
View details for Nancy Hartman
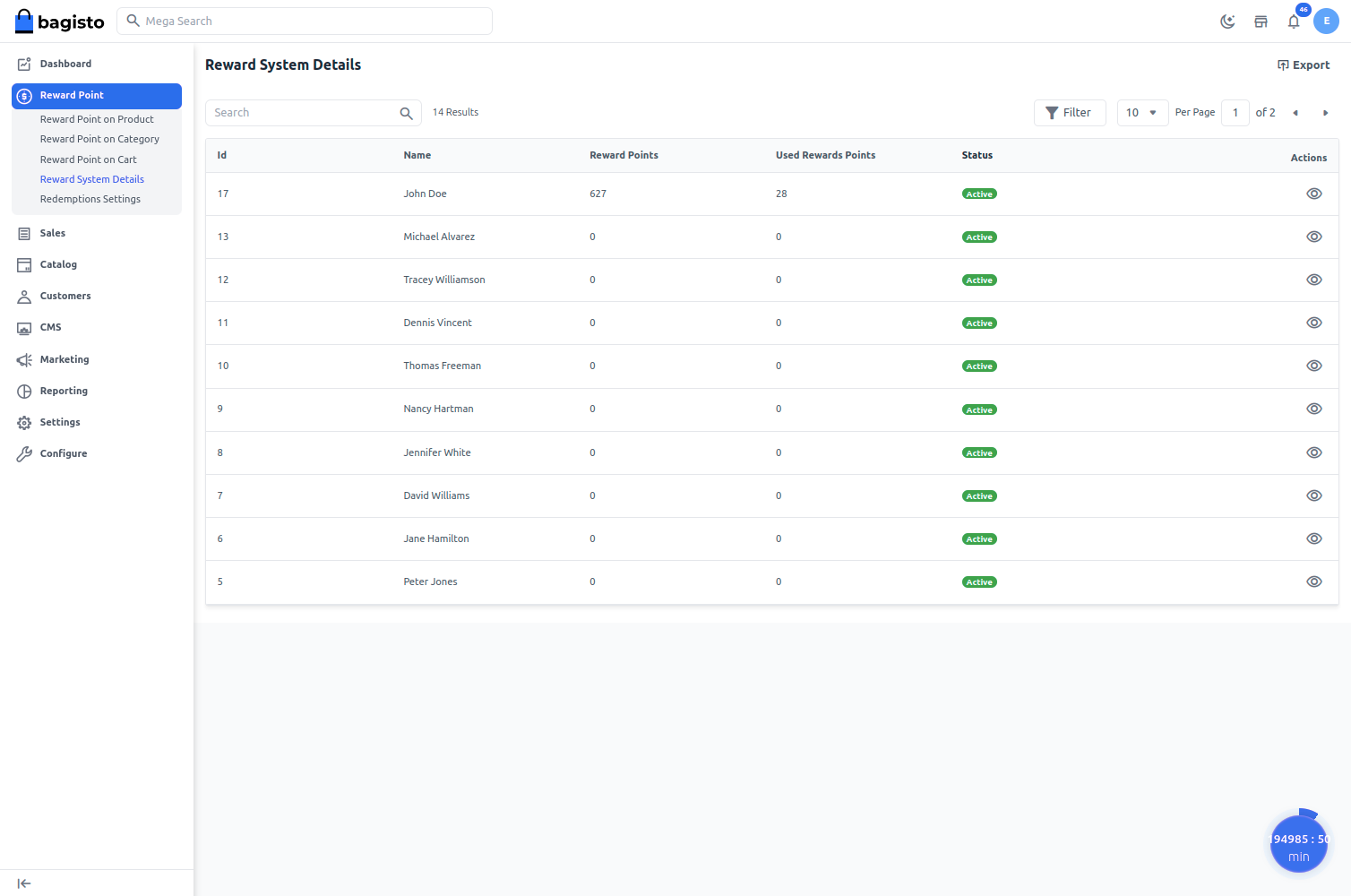[1314, 409]
